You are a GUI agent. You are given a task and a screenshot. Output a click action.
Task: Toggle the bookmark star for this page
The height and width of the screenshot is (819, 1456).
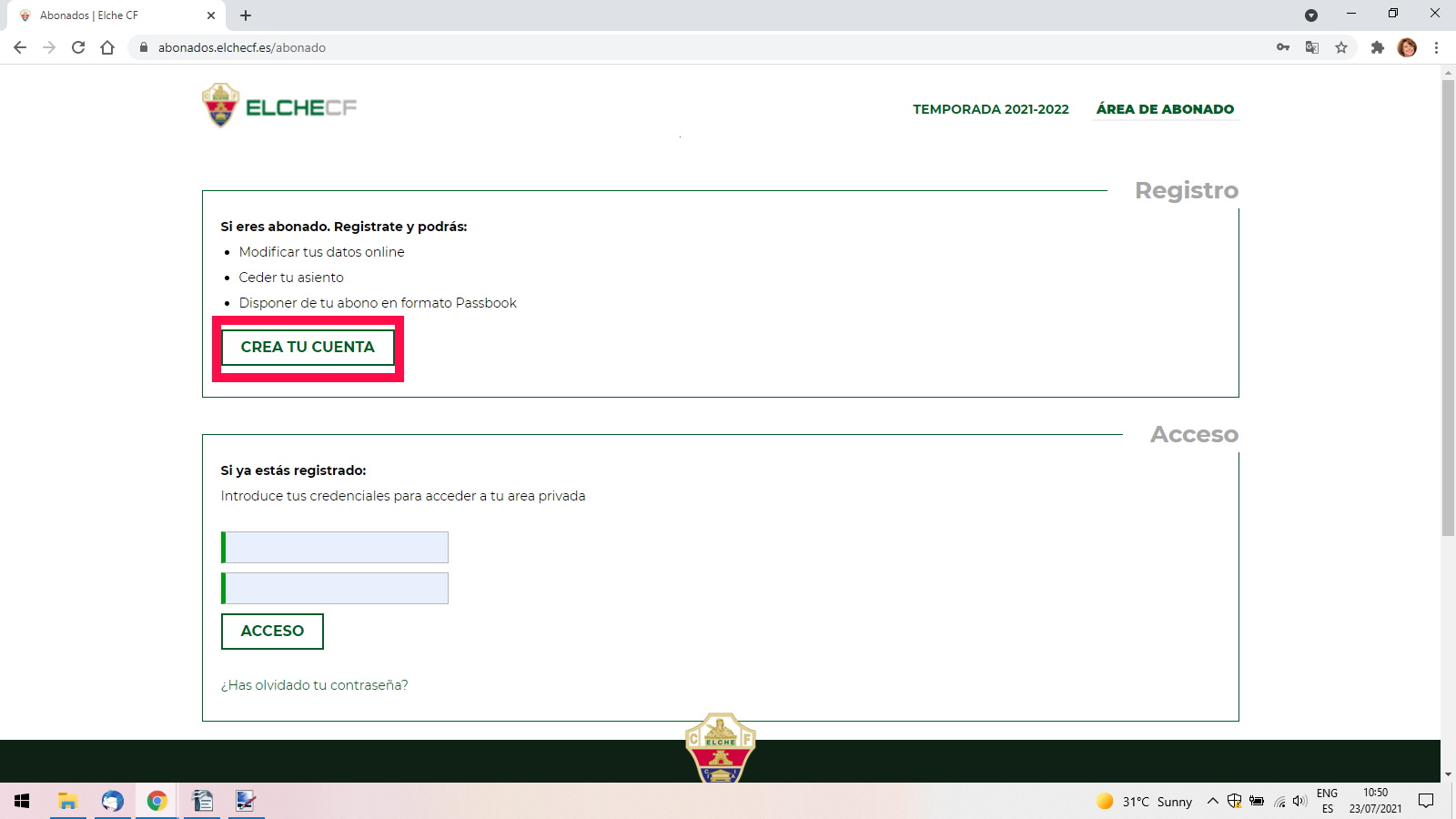coord(1341,46)
